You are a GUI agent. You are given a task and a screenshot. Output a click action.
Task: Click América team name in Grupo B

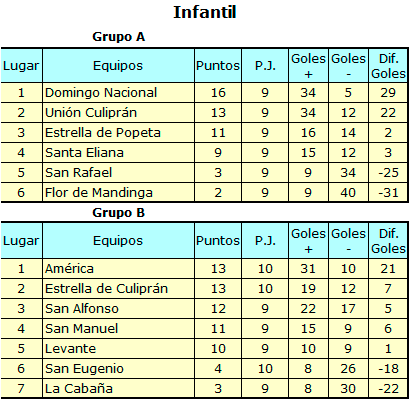pos(69,268)
